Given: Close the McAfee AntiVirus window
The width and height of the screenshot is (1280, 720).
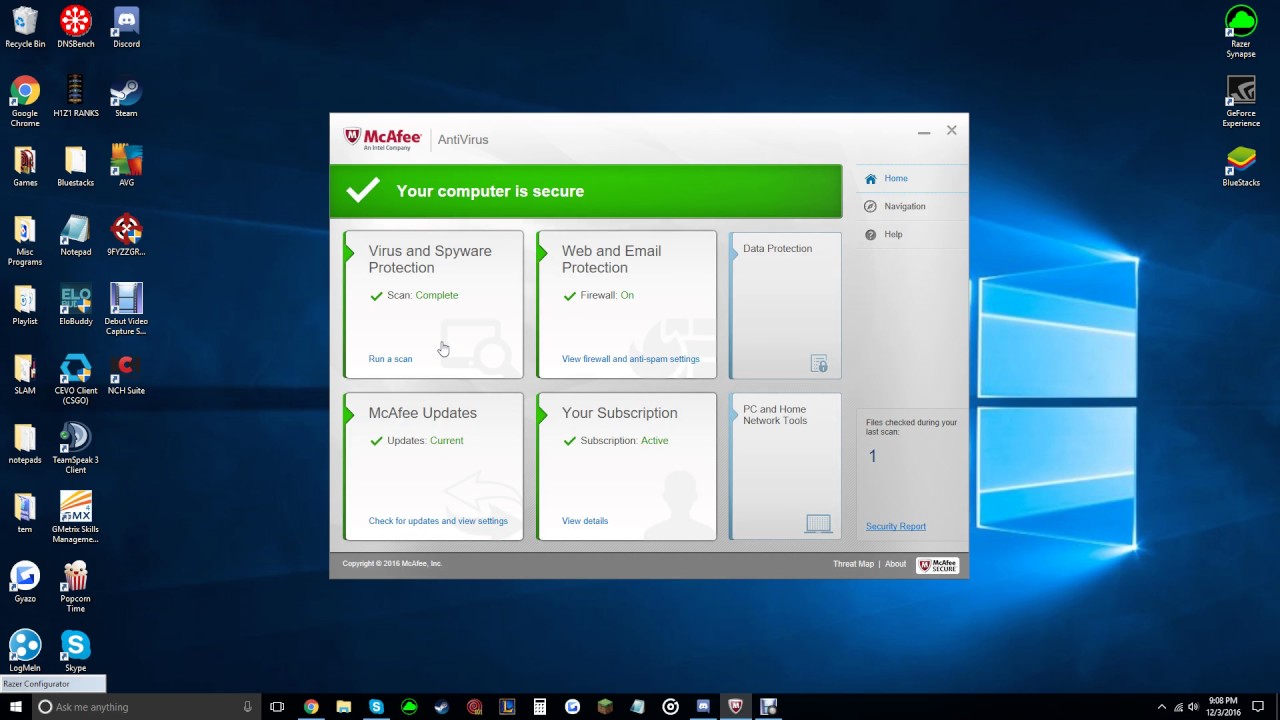Looking at the screenshot, I should (x=952, y=130).
